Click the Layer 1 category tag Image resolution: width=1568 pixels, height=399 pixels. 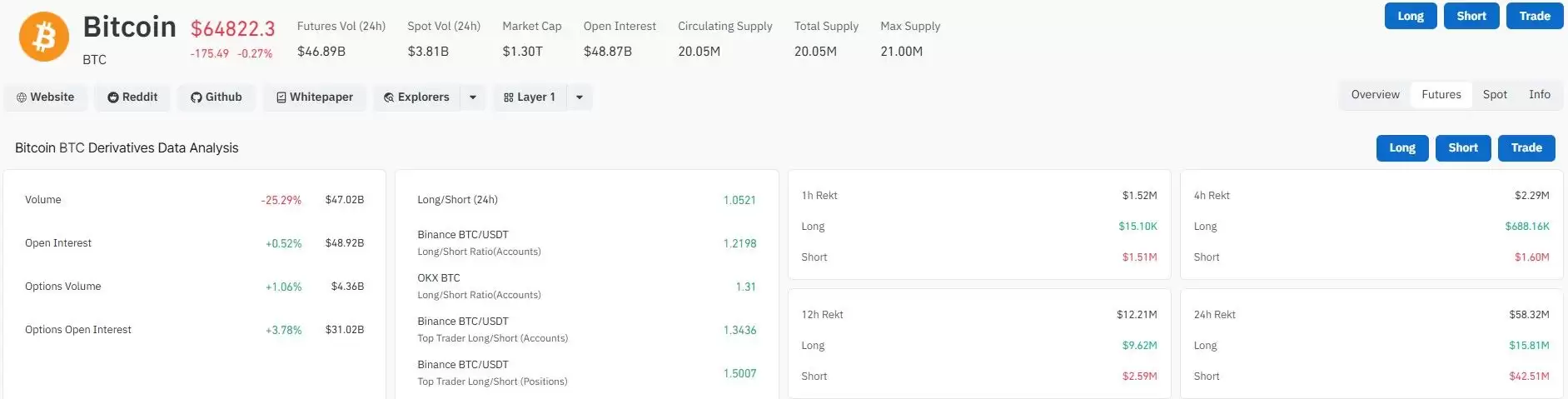pyautogui.click(x=530, y=97)
